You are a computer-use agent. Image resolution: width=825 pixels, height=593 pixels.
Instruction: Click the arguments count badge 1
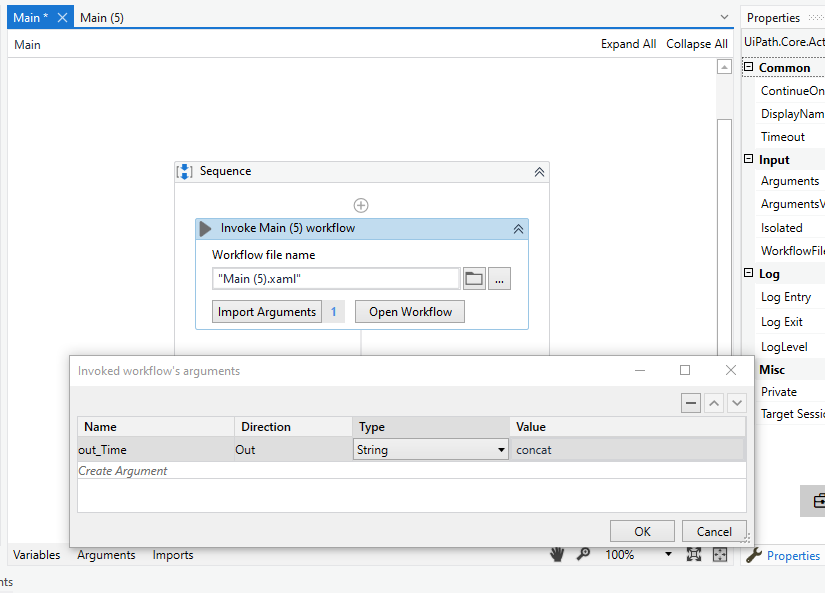pyautogui.click(x=334, y=312)
